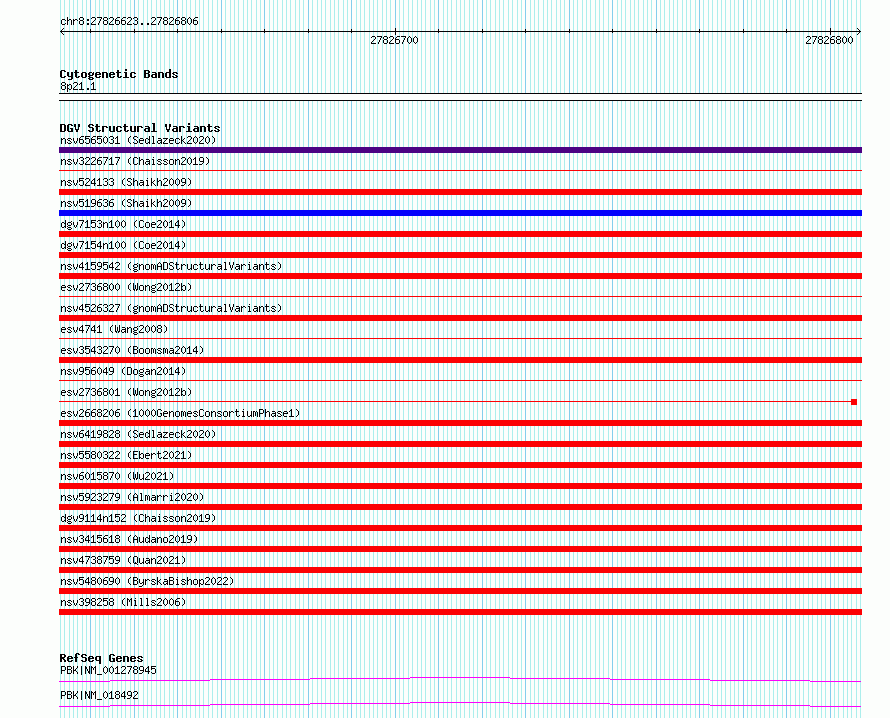Select the 8p21.1 band label
Viewport: 890px width, 718px height.
pyautogui.click(x=78, y=86)
